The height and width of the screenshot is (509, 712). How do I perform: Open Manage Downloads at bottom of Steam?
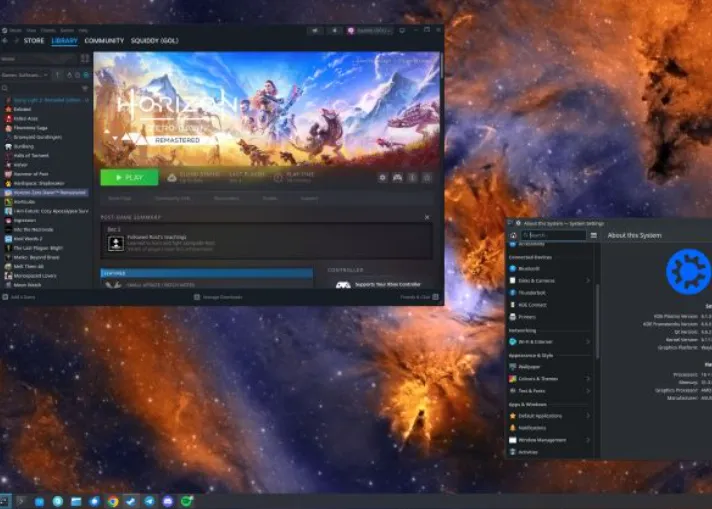(218, 297)
